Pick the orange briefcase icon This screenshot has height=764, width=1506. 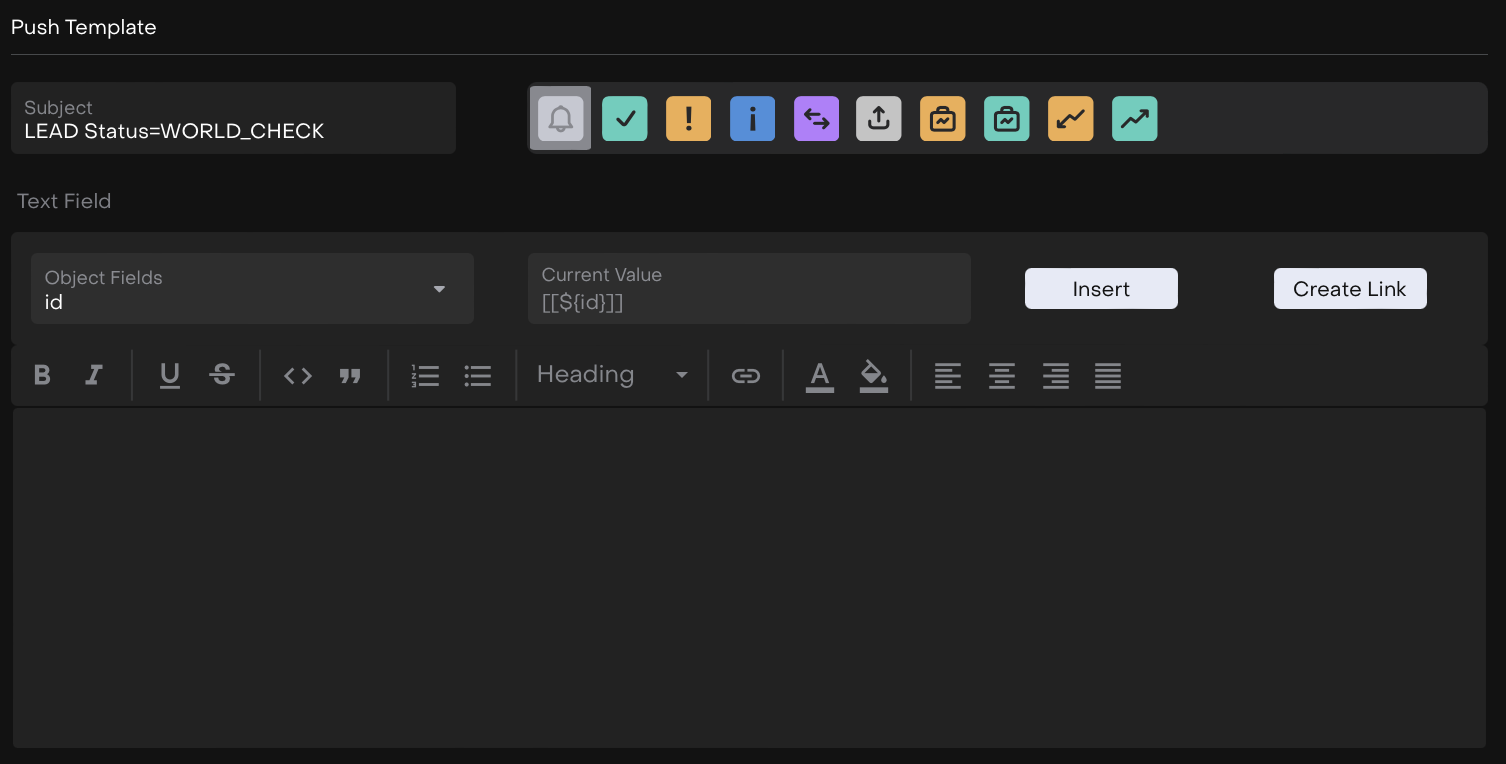942,119
